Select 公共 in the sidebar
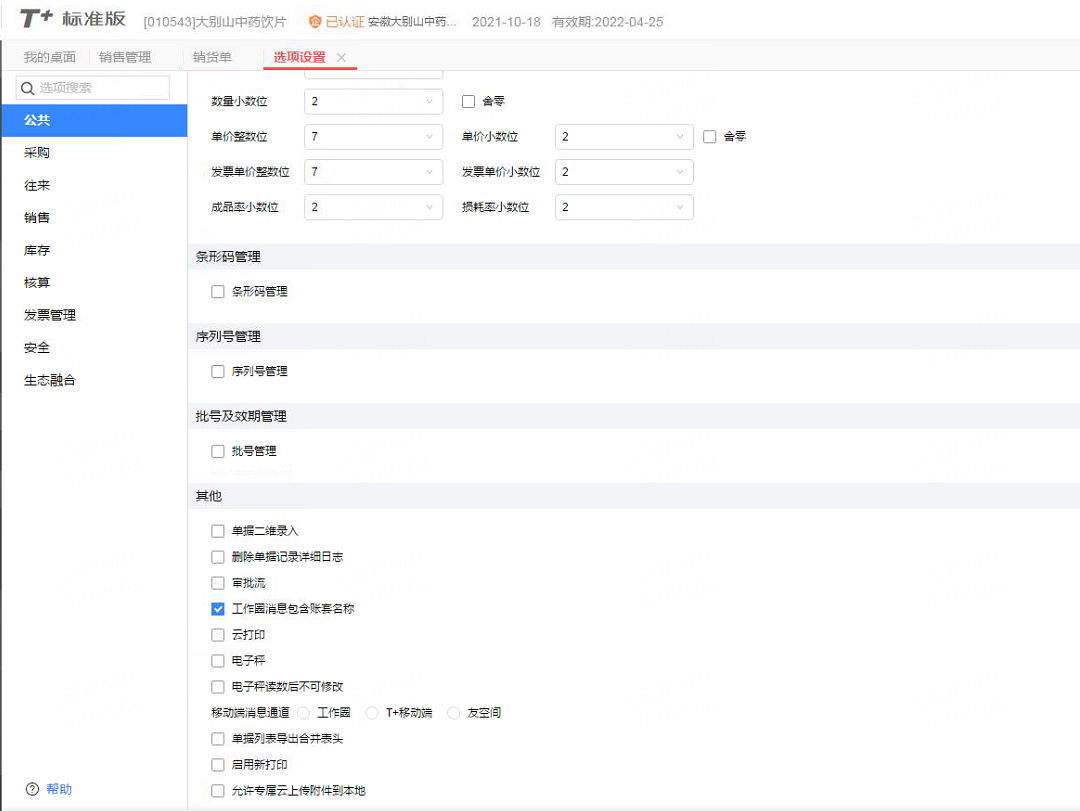This screenshot has width=1080, height=811. click(x=94, y=121)
